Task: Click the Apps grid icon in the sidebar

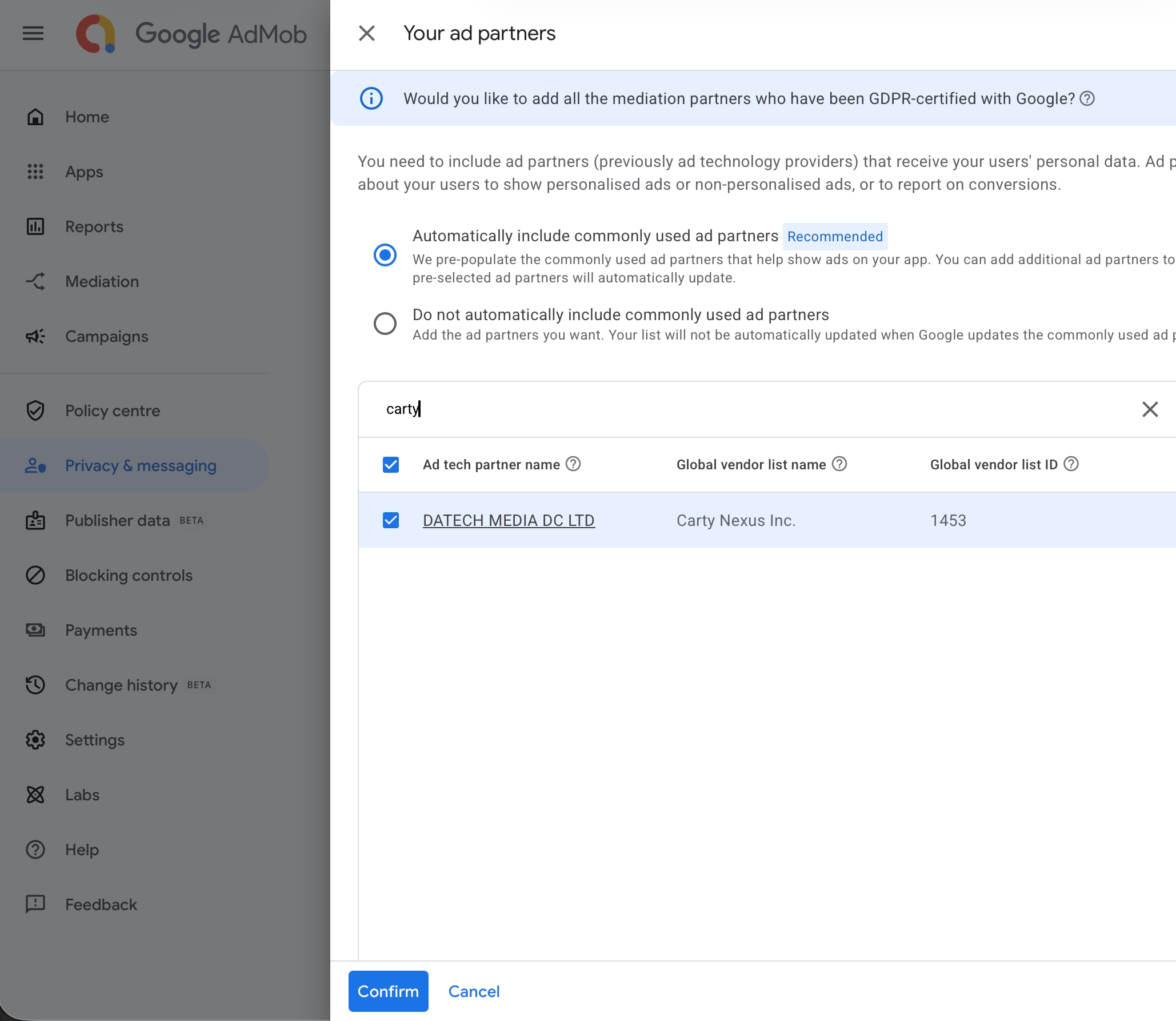Action: pyautogui.click(x=35, y=172)
